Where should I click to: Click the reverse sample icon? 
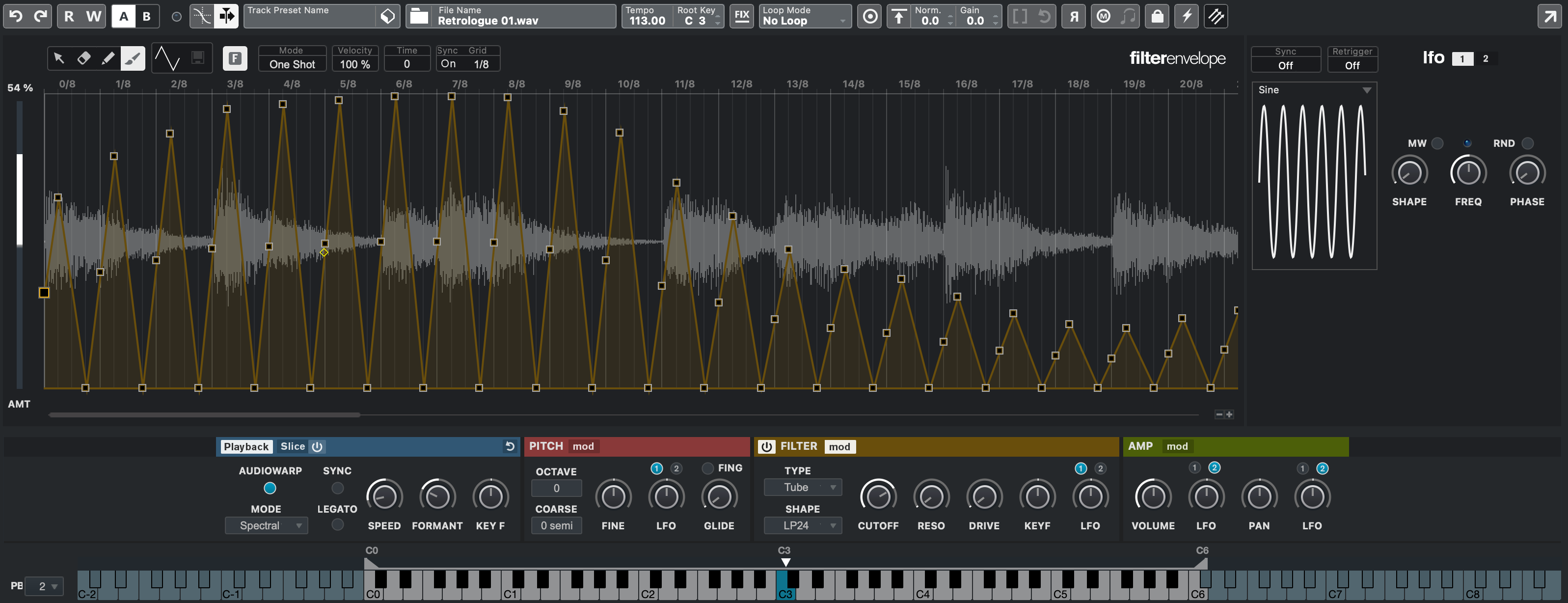(x=1073, y=16)
